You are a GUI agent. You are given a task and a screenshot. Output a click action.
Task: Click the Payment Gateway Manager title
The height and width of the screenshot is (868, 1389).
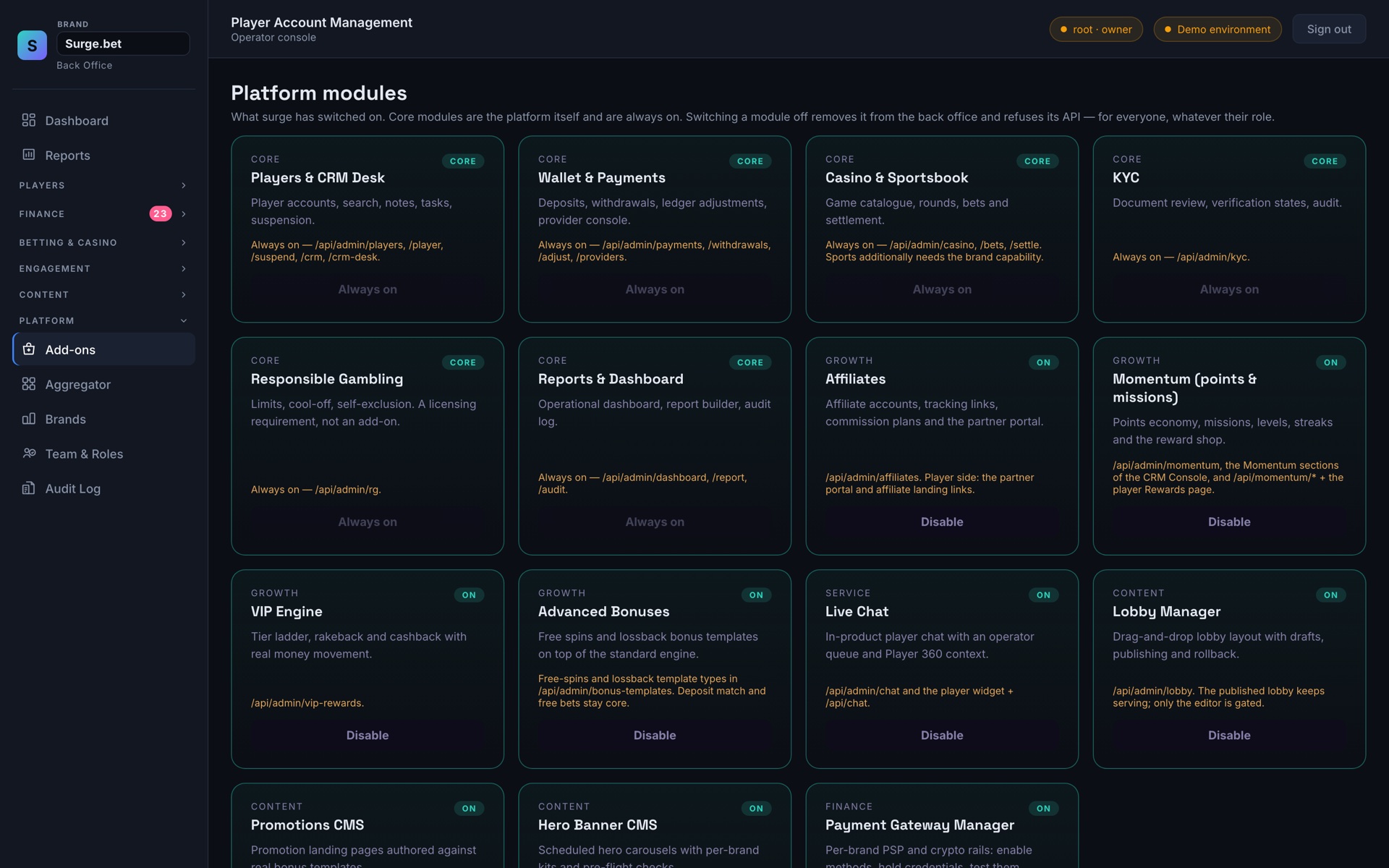coord(919,825)
